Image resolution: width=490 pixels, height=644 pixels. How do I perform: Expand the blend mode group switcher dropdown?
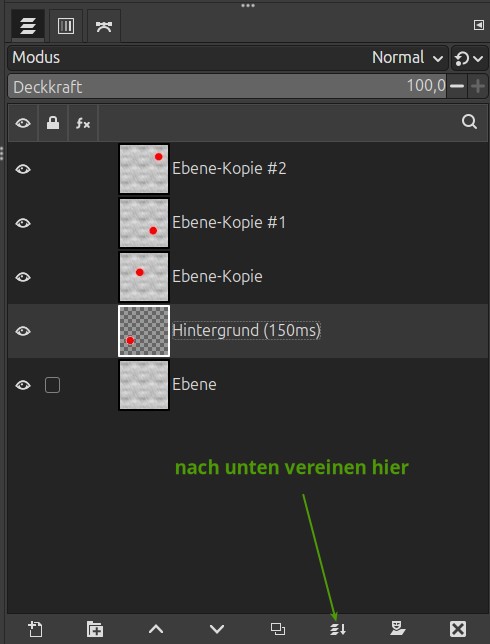point(469,58)
